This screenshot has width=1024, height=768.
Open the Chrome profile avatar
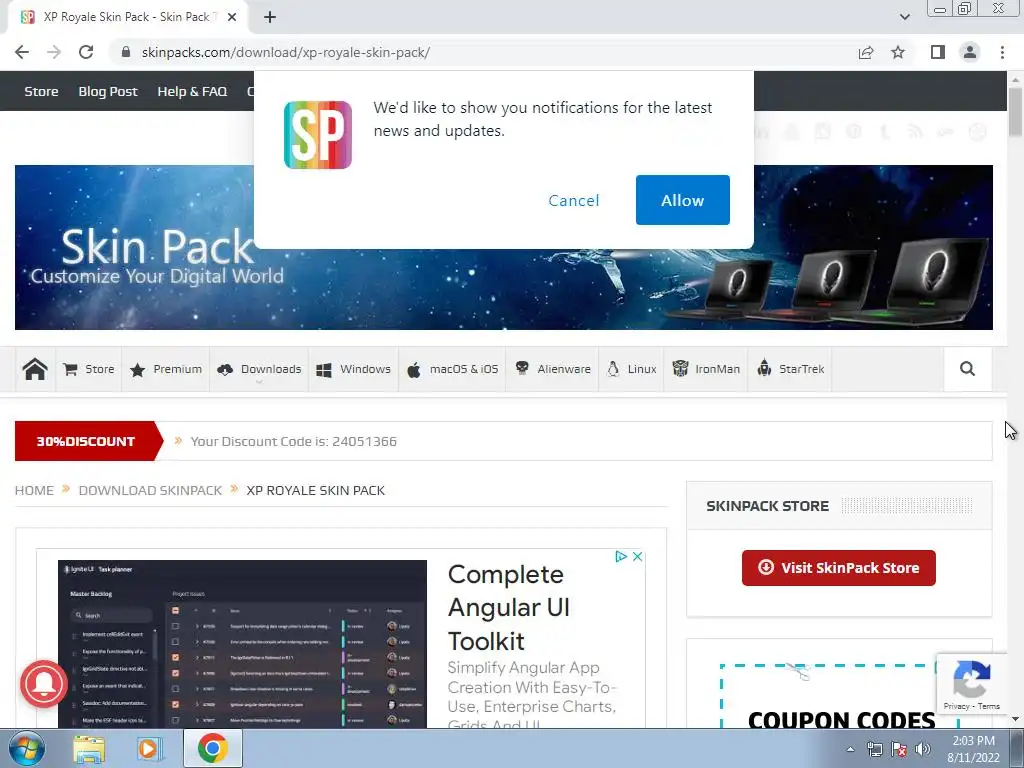click(970, 52)
